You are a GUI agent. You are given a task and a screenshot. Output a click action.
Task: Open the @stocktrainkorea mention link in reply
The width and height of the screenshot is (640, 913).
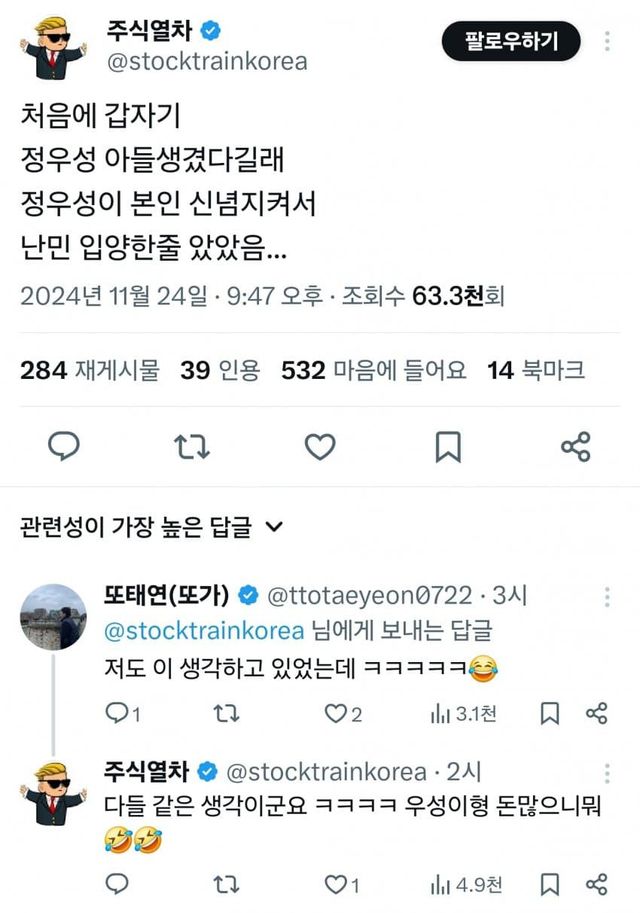[203, 631]
